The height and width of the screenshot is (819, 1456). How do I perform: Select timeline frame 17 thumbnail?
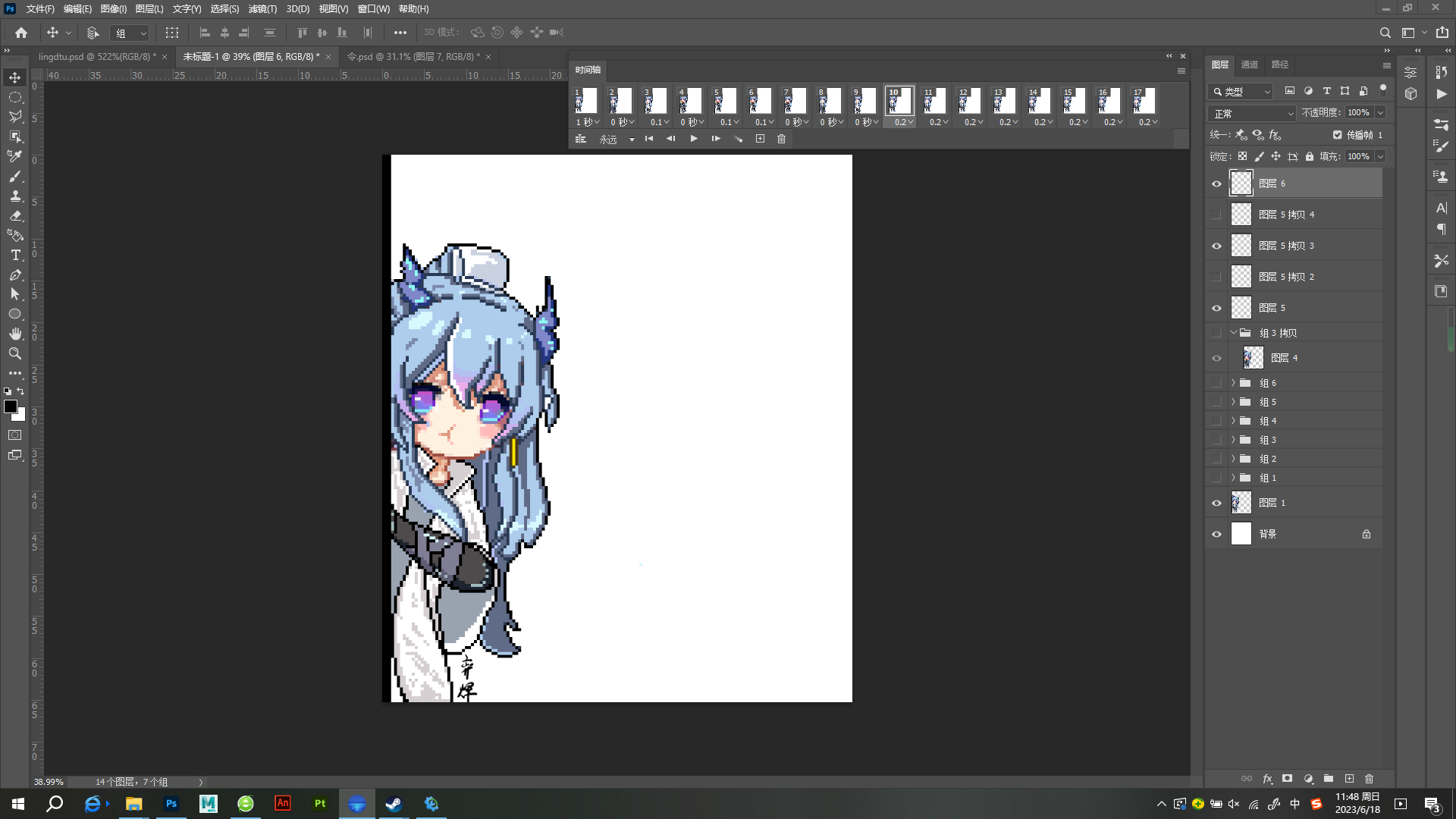pyautogui.click(x=1144, y=100)
